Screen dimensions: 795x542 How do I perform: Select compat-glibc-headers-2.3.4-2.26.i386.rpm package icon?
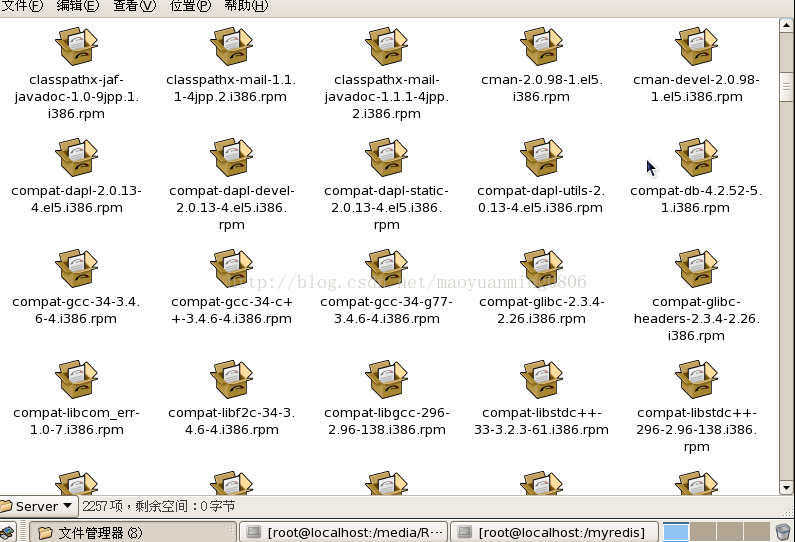(x=697, y=268)
